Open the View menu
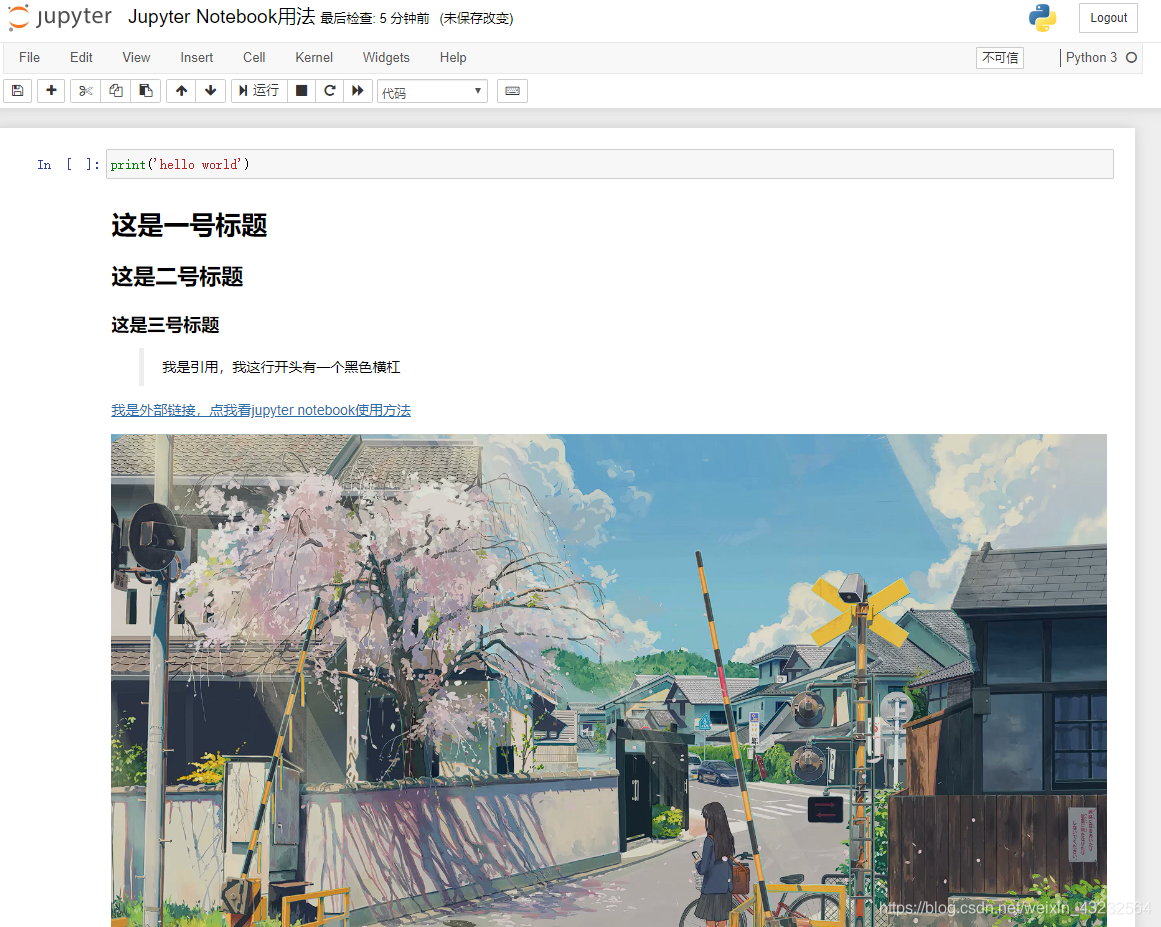 136,58
